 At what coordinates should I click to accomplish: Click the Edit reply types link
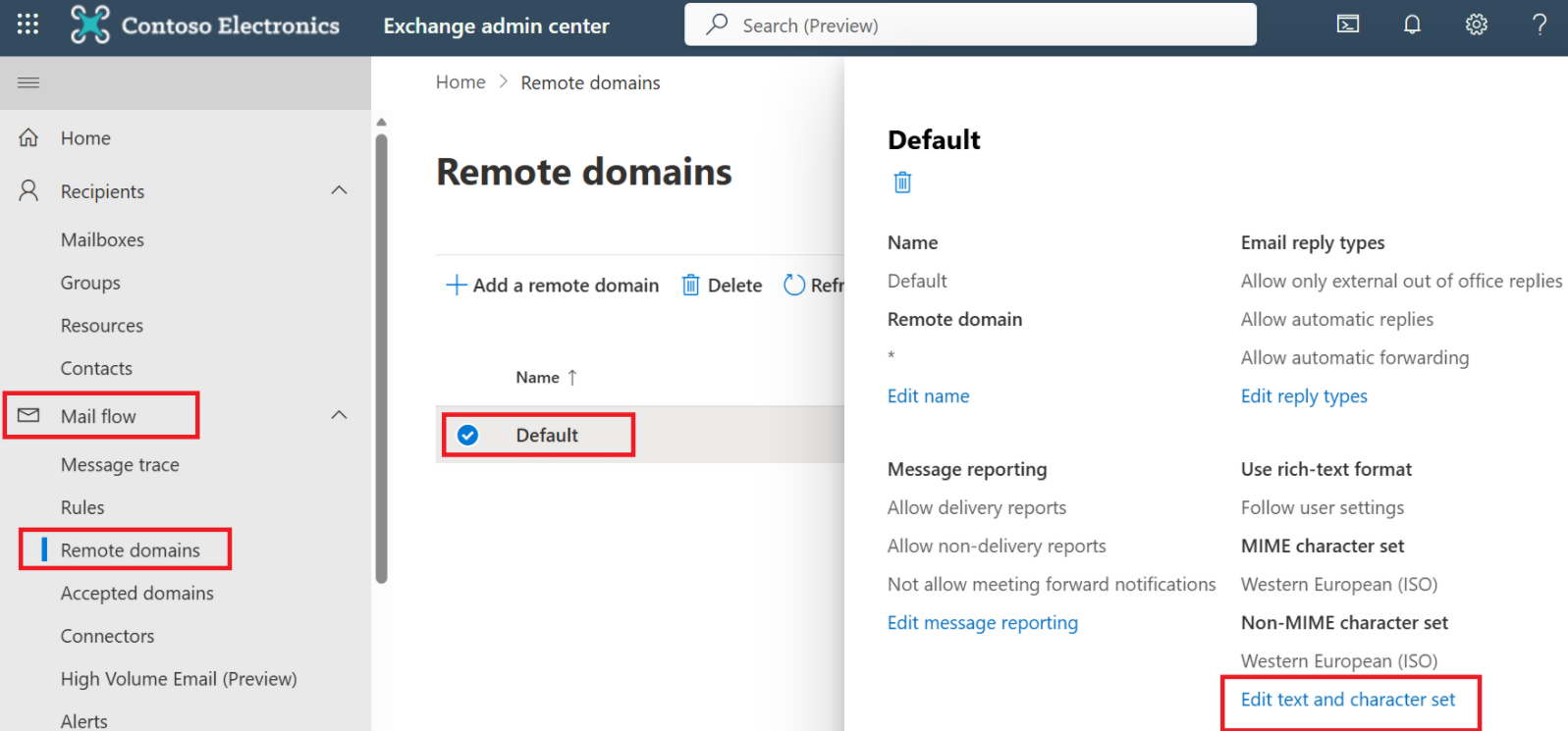(x=1303, y=396)
